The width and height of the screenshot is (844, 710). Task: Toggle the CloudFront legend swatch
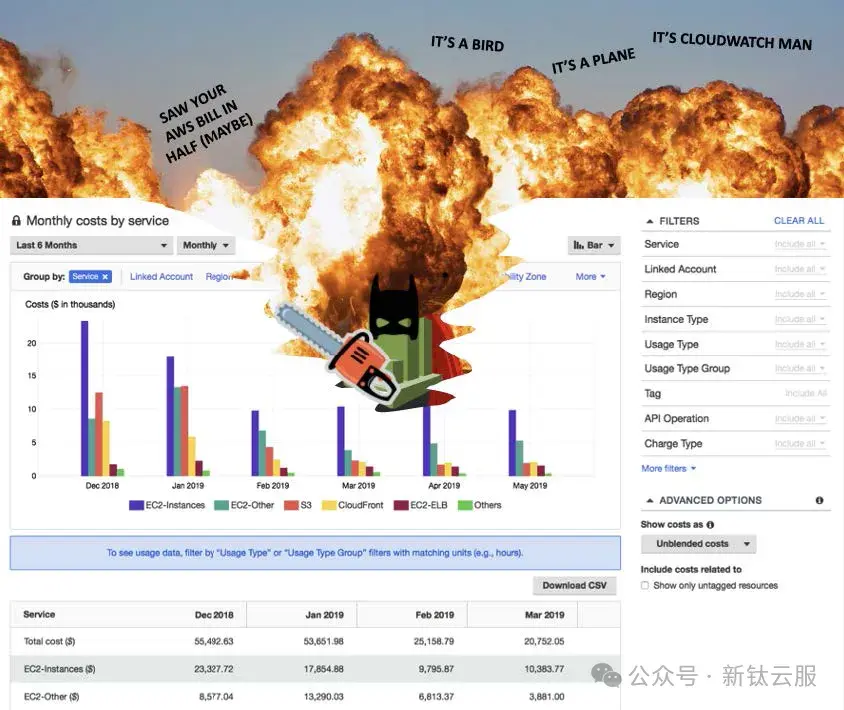(x=329, y=505)
